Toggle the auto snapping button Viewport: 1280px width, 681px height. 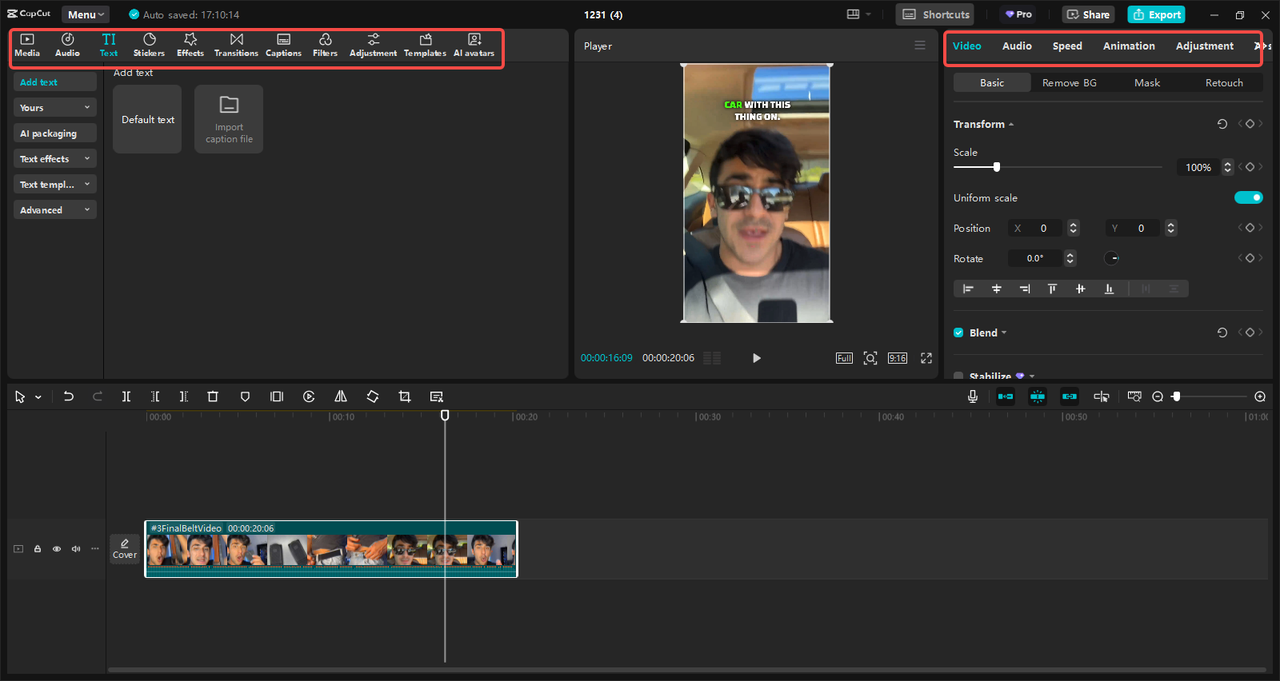pos(1037,397)
